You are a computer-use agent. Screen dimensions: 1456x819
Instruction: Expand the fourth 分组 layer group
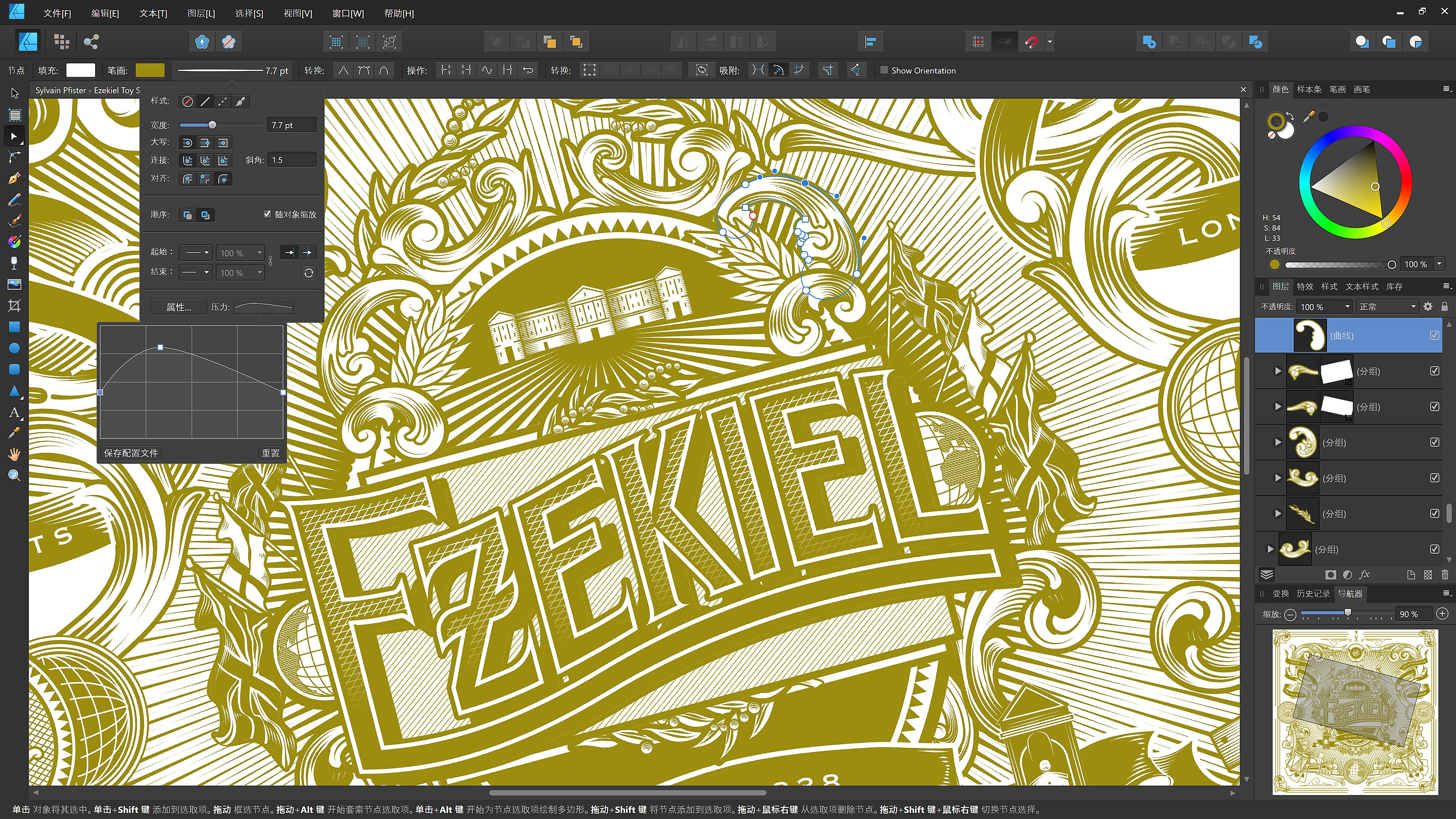pyautogui.click(x=1277, y=478)
